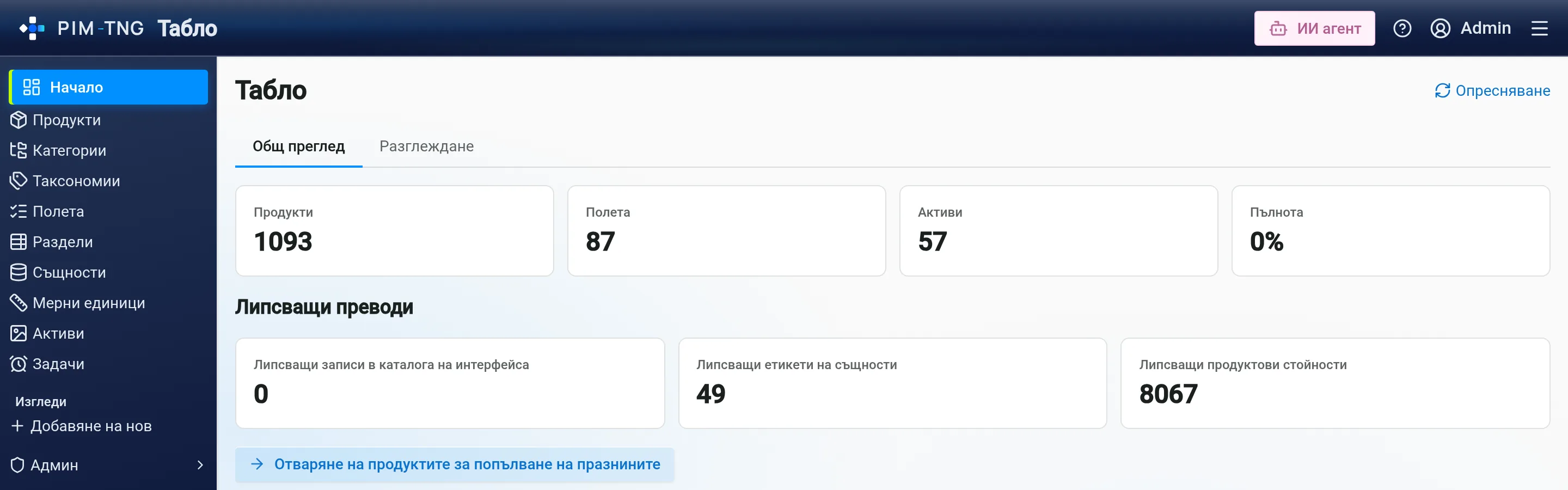Switch to the Разглеждане tab
The image size is (1568, 490).
pyautogui.click(x=426, y=146)
